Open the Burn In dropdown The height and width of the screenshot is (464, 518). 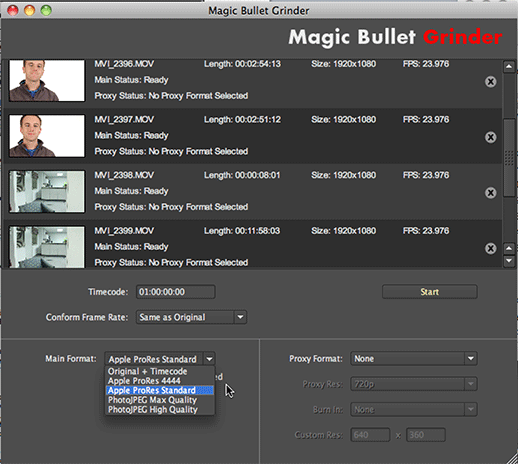click(x=414, y=409)
